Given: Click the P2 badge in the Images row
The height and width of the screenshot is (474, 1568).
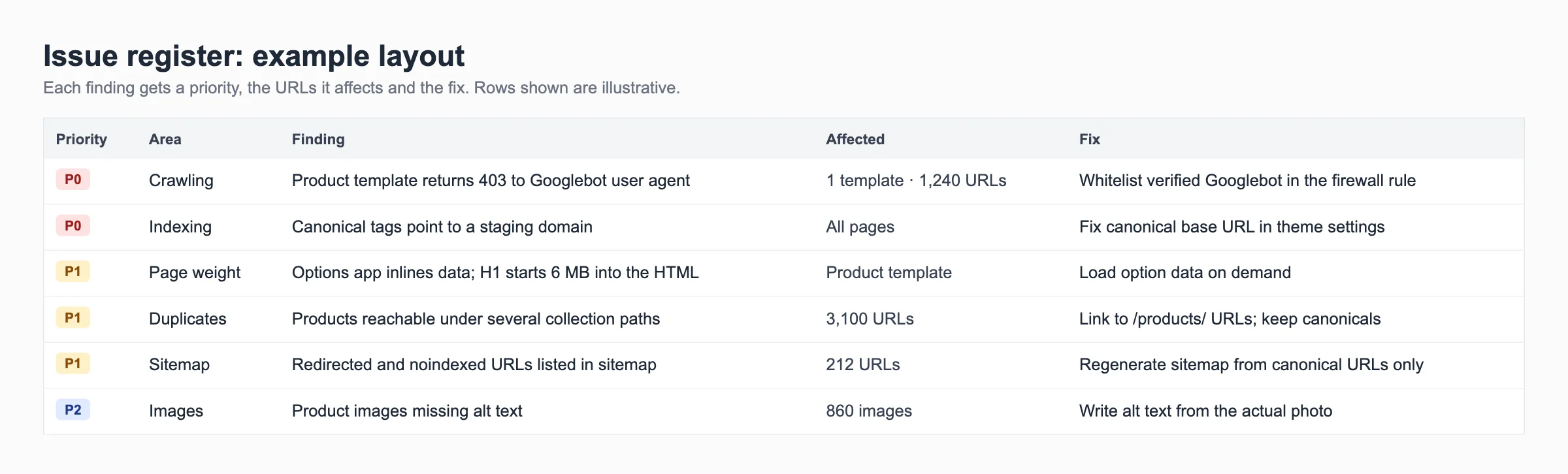Looking at the screenshot, I should pos(73,410).
